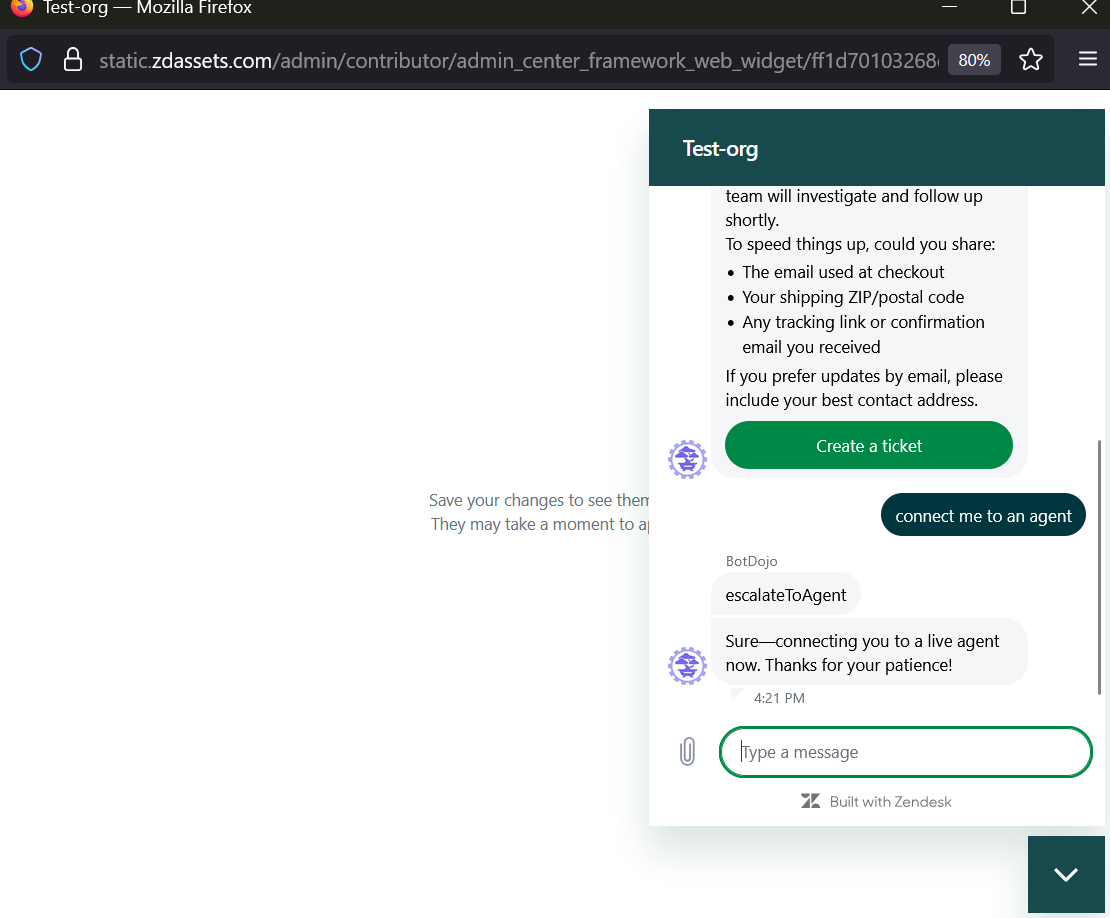The width and height of the screenshot is (1110, 918).
Task: Click the Firefox logo in the title bar
Action: [x=21, y=7]
